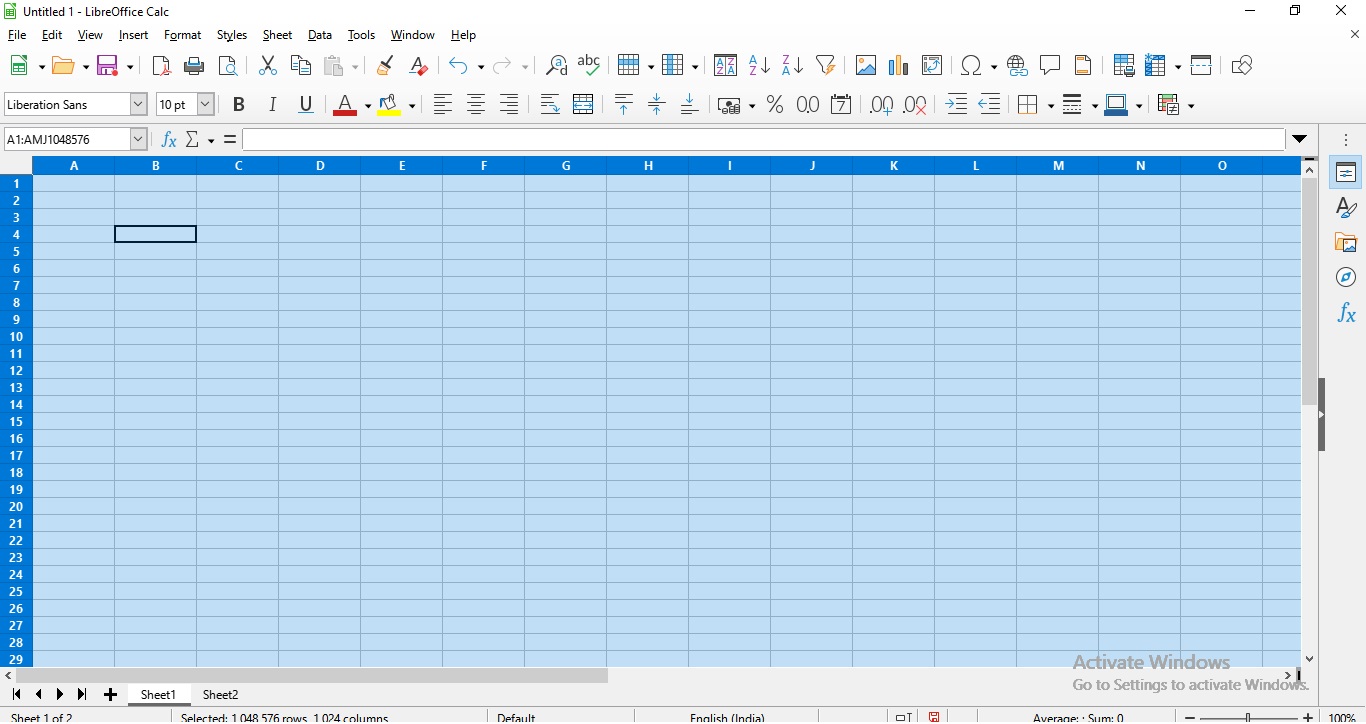Open the Data menu
The image size is (1366, 724).
pyautogui.click(x=319, y=34)
